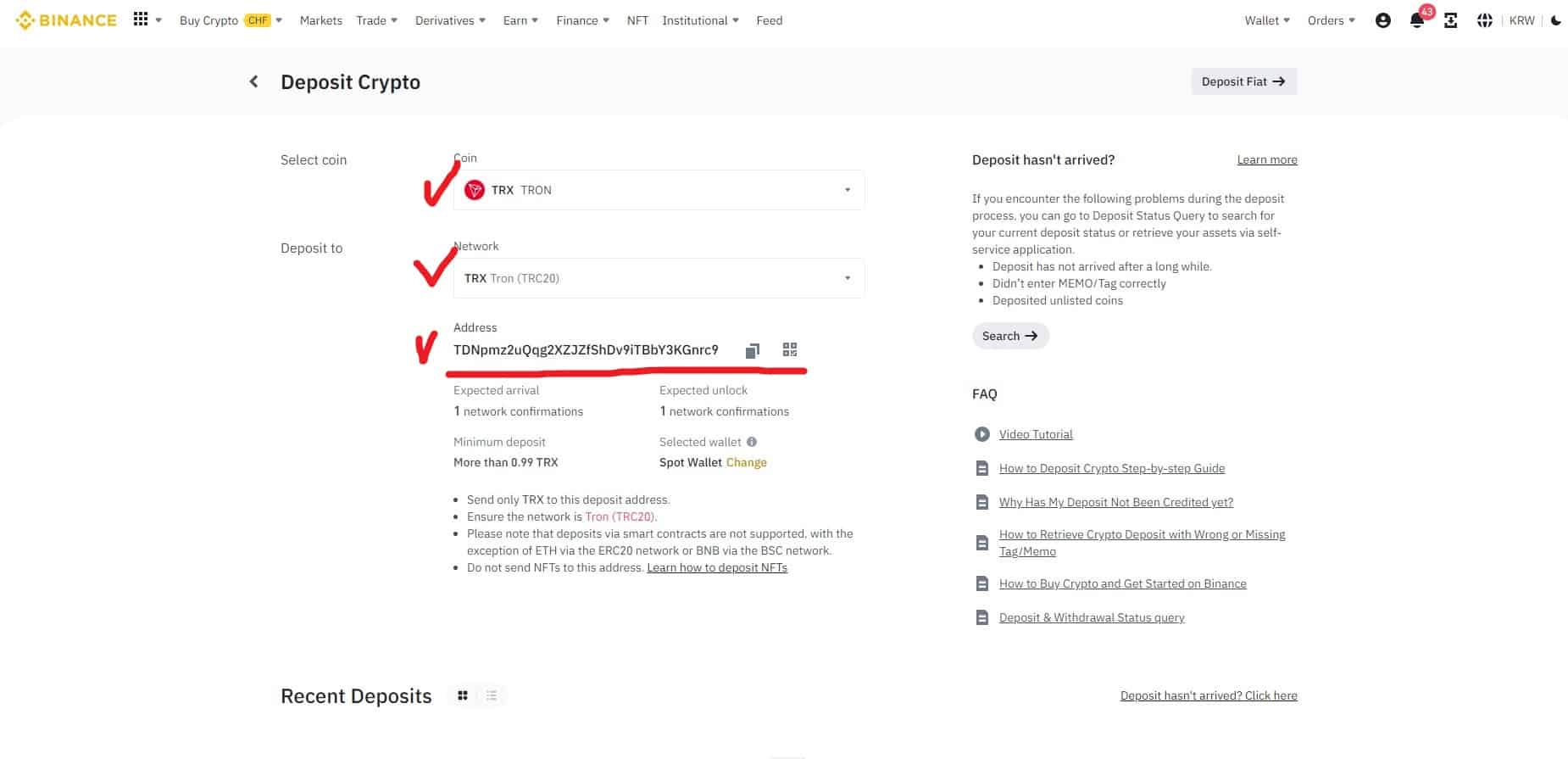Viewport: 1568px width, 759px height.
Task: Switch recent deposits to grid view
Action: pyautogui.click(x=463, y=695)
